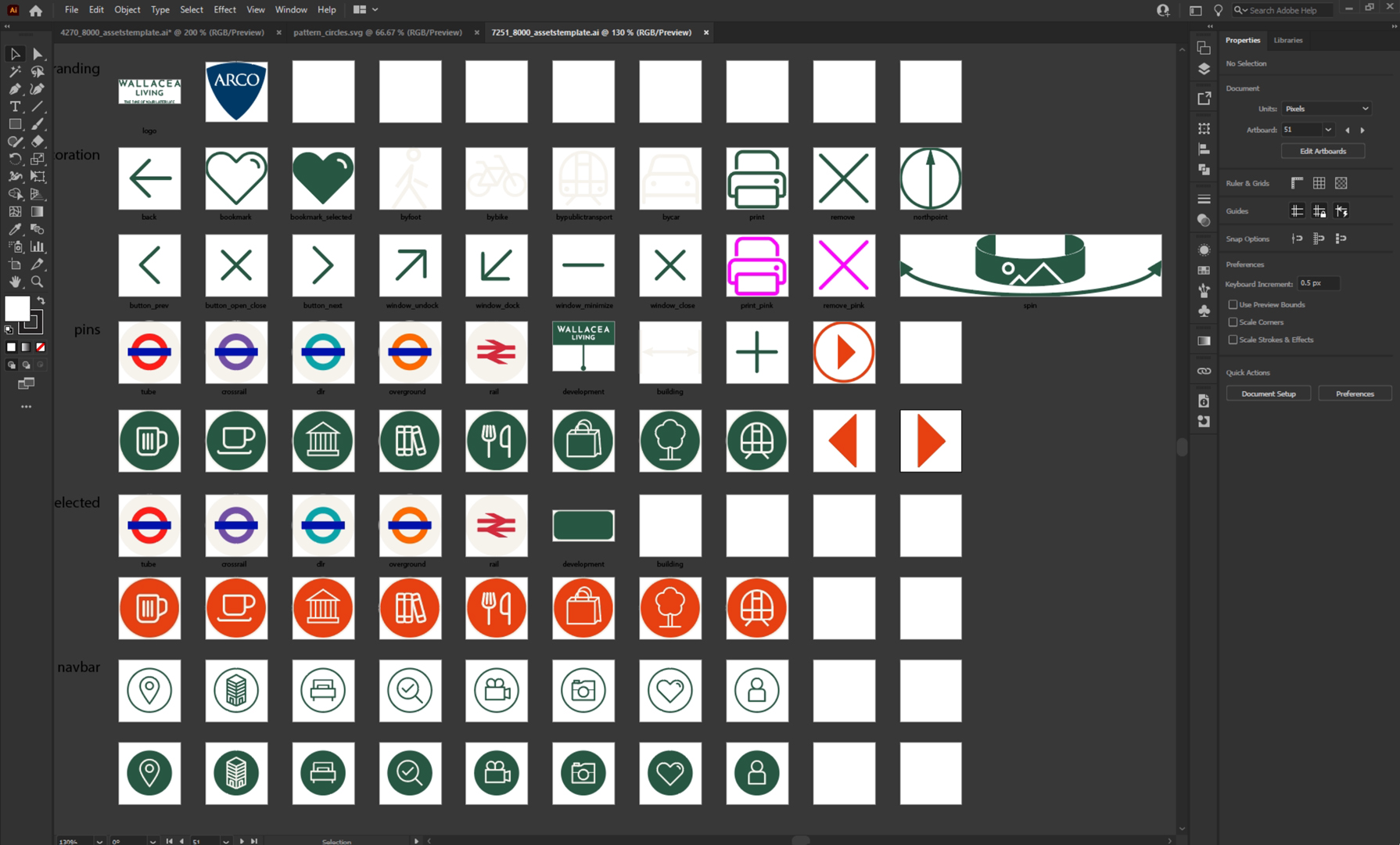Open the Align panel icon

click(x=1204, y=149)
